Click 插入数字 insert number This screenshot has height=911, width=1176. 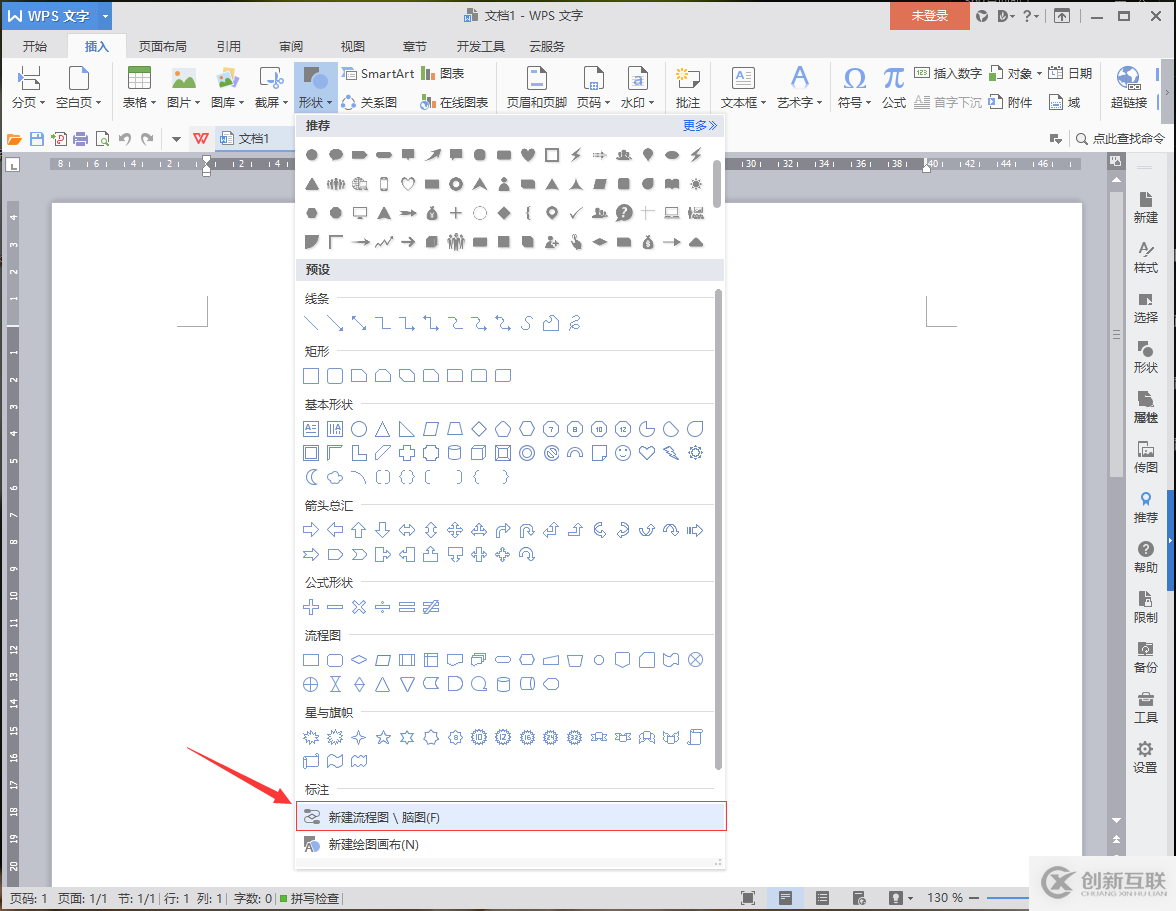[948, 73]
